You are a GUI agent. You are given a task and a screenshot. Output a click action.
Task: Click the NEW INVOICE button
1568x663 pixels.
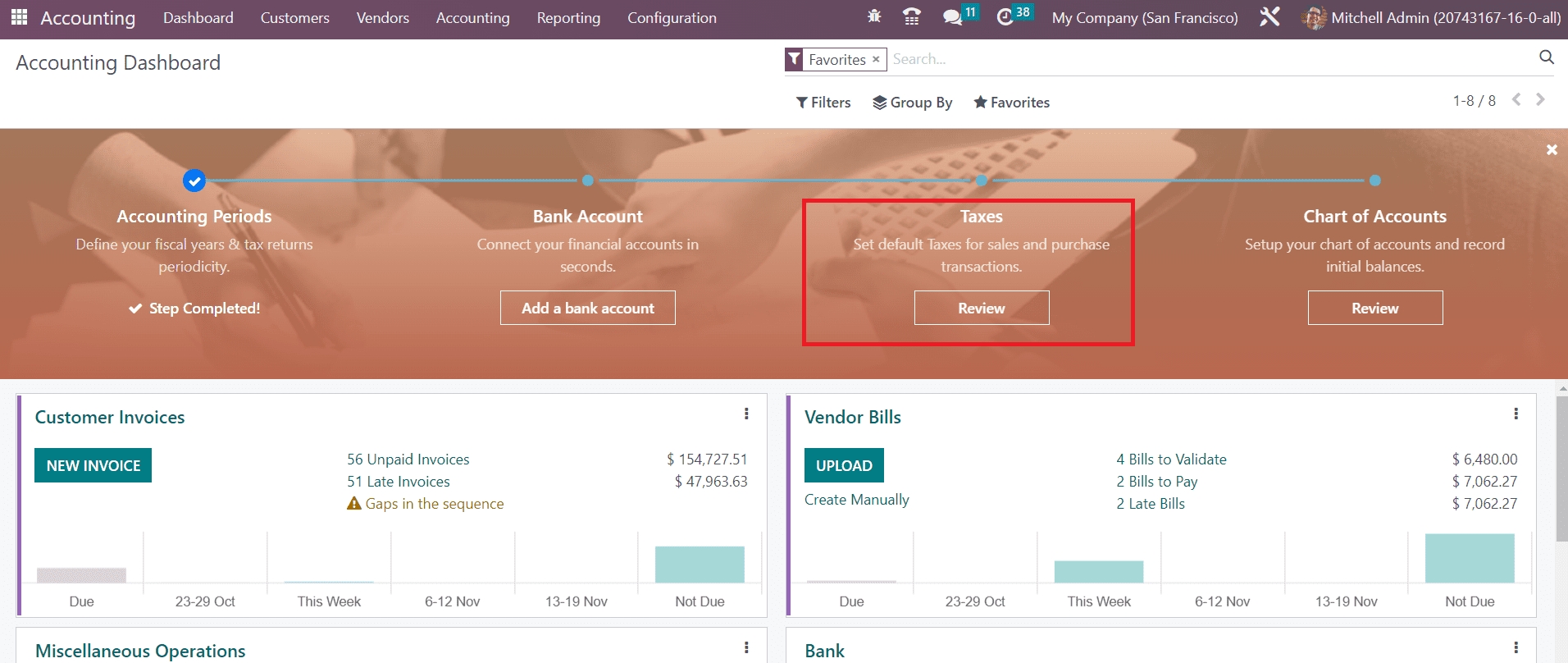coord(93,465)
